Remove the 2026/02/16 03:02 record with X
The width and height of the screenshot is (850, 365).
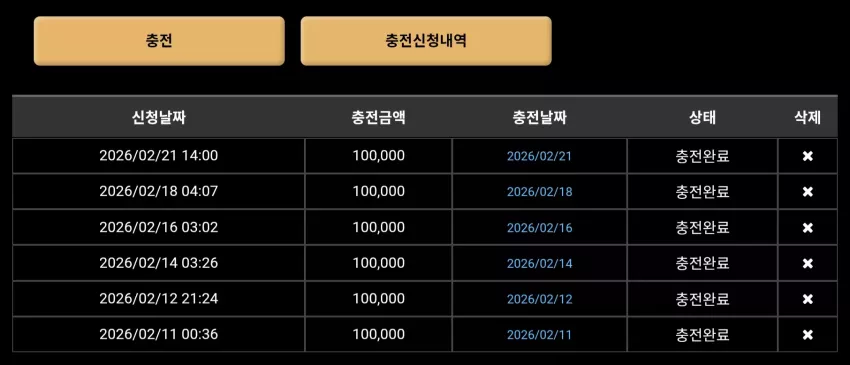click(x=808, y=228)
